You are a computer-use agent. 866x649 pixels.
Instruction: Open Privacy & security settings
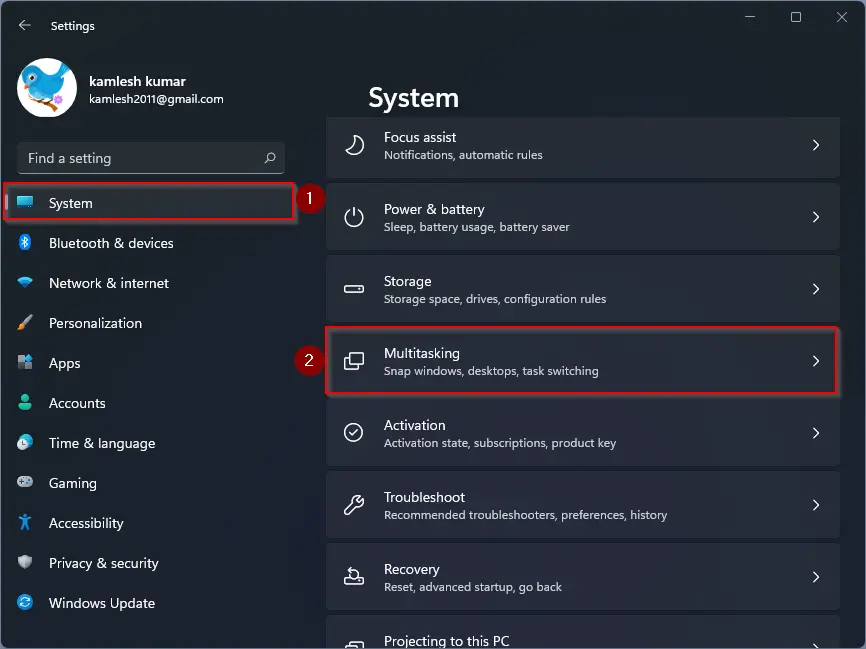click(149, 563)
